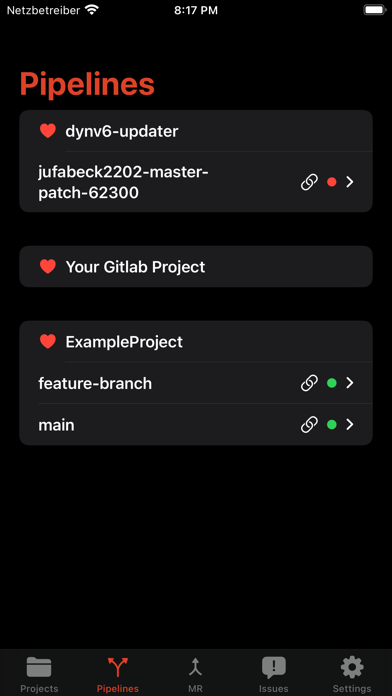392x696 pixels.
Task: Open the Settings gear tab
Action: click(352, 675)
